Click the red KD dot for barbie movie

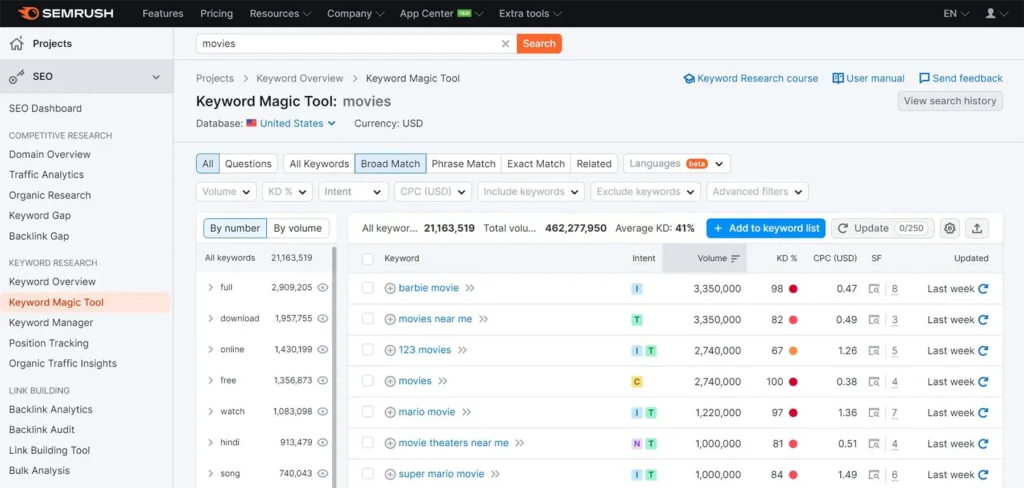pyautogui.click(x=793, y=289)
